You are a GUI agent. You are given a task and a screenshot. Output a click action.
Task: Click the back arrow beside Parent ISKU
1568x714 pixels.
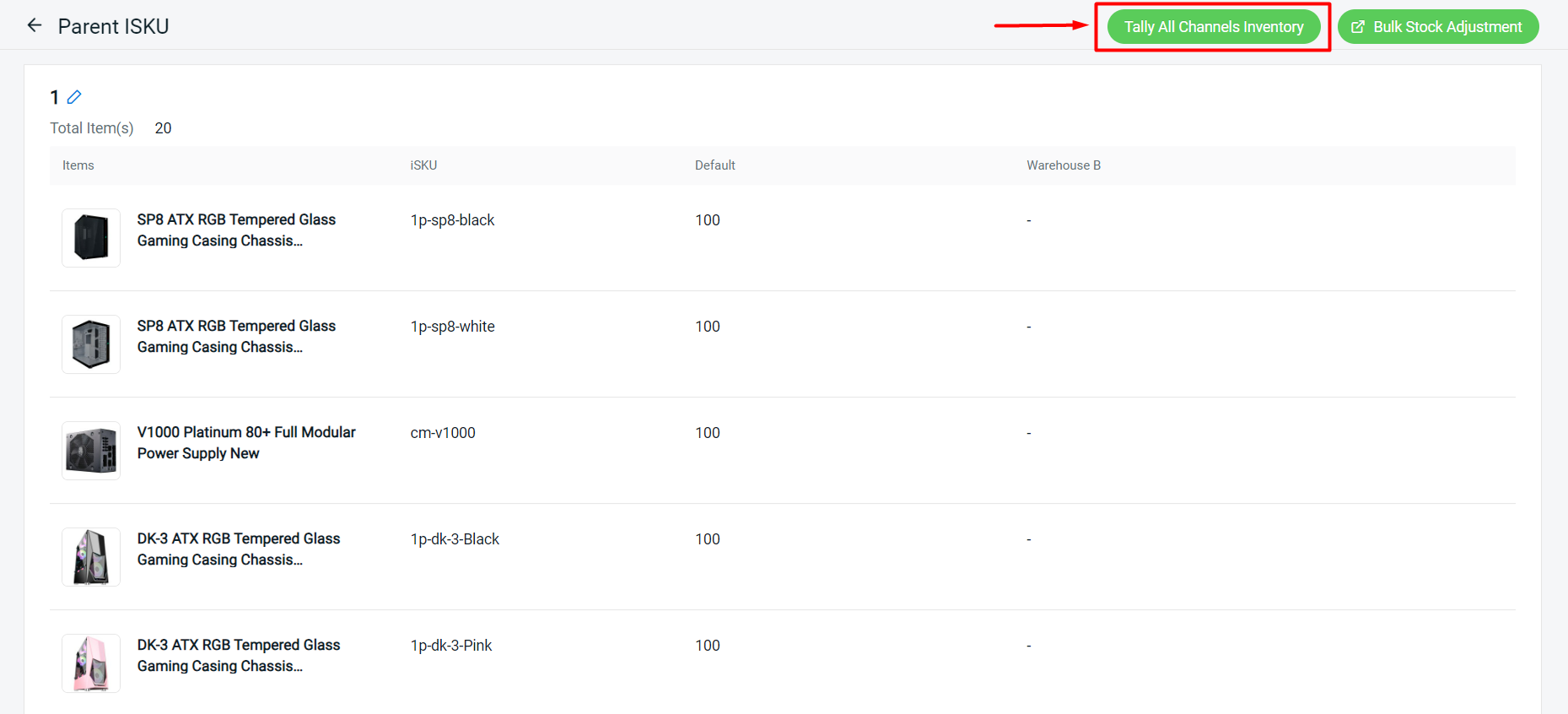click(35, 25)
